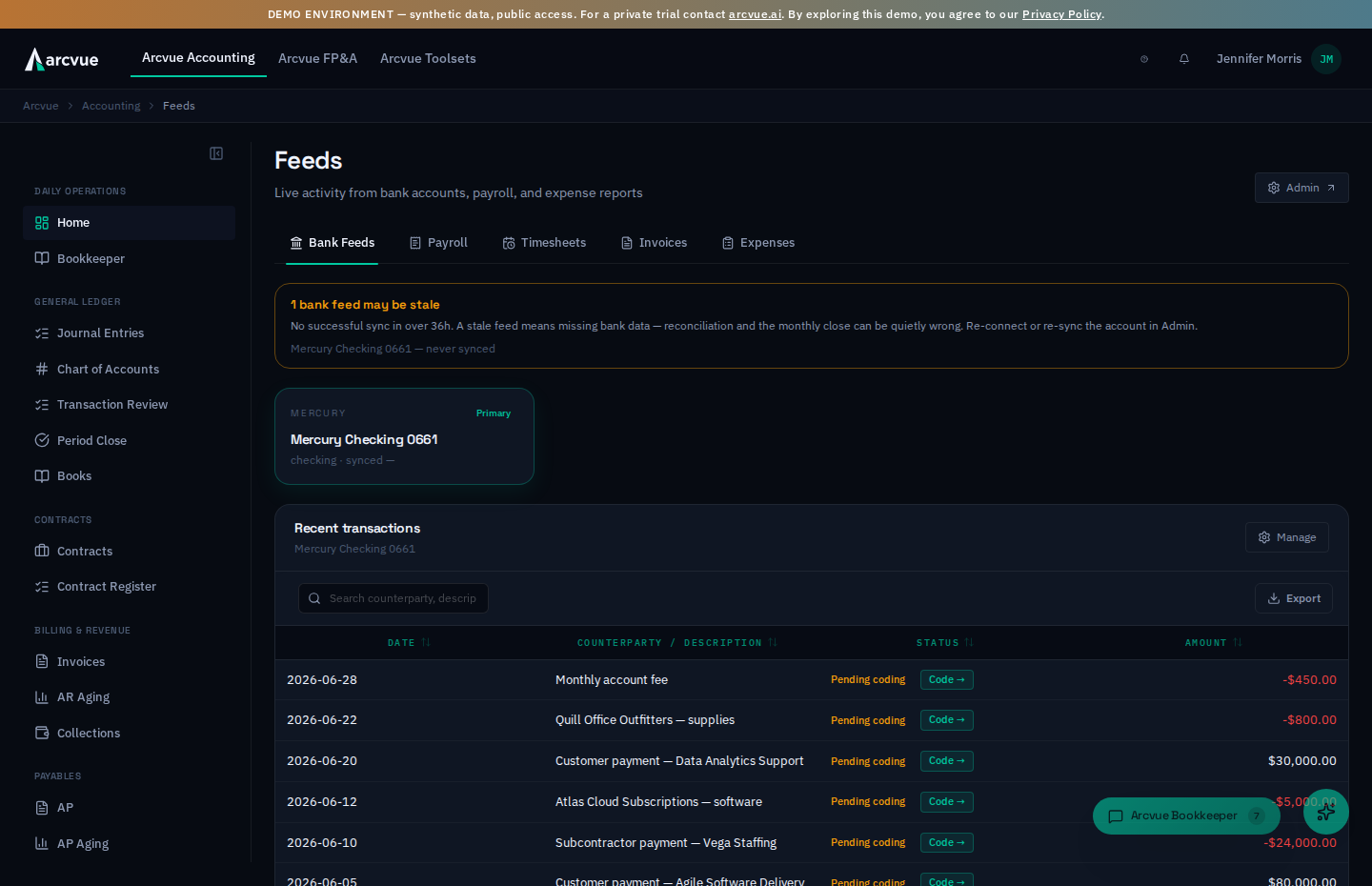Viewport: 1372px width, 886px height.
Task: Code the Data Analytics Support payment
Action: coord(947,761)
